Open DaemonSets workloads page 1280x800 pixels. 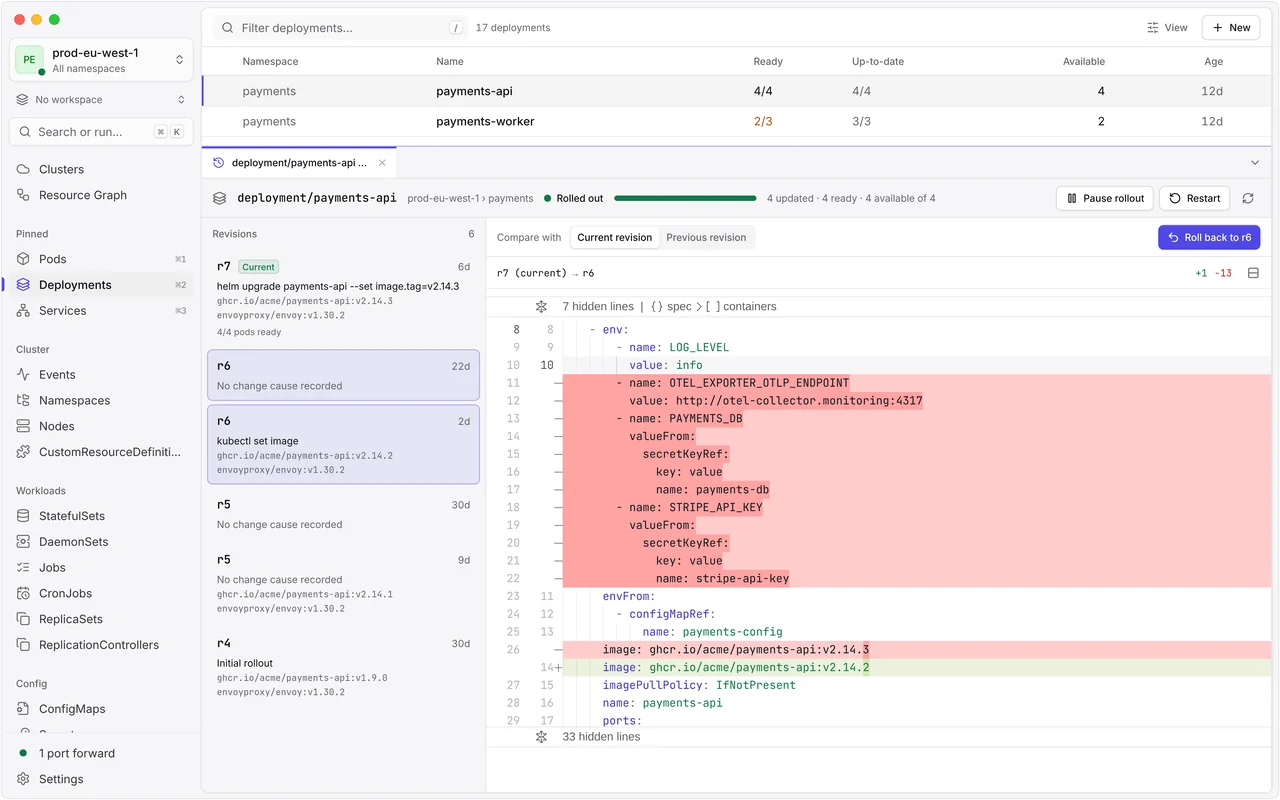[100, 542]
